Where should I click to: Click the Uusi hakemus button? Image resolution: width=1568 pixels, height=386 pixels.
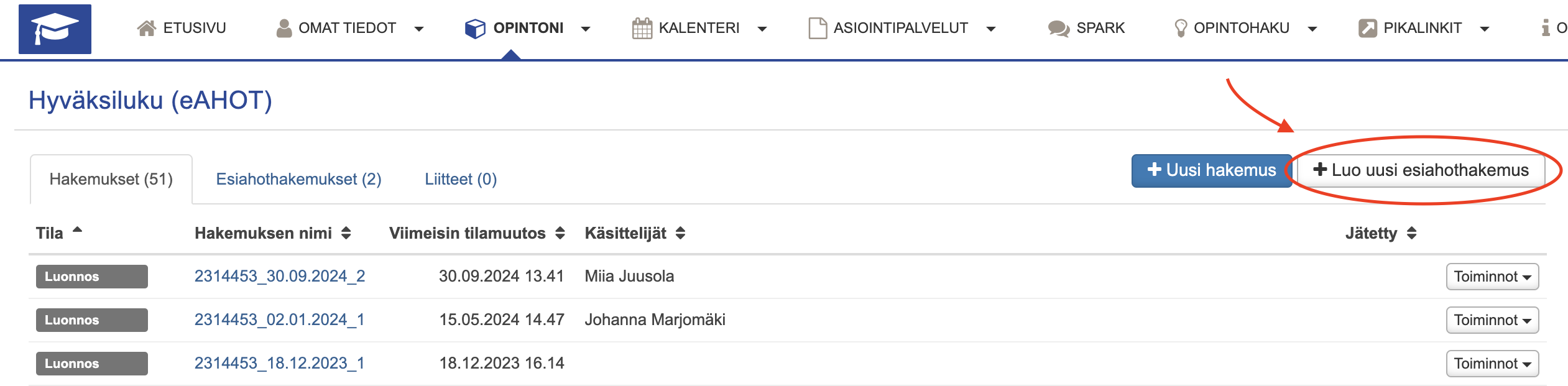pyautogui.click(x=1211, y=170)
